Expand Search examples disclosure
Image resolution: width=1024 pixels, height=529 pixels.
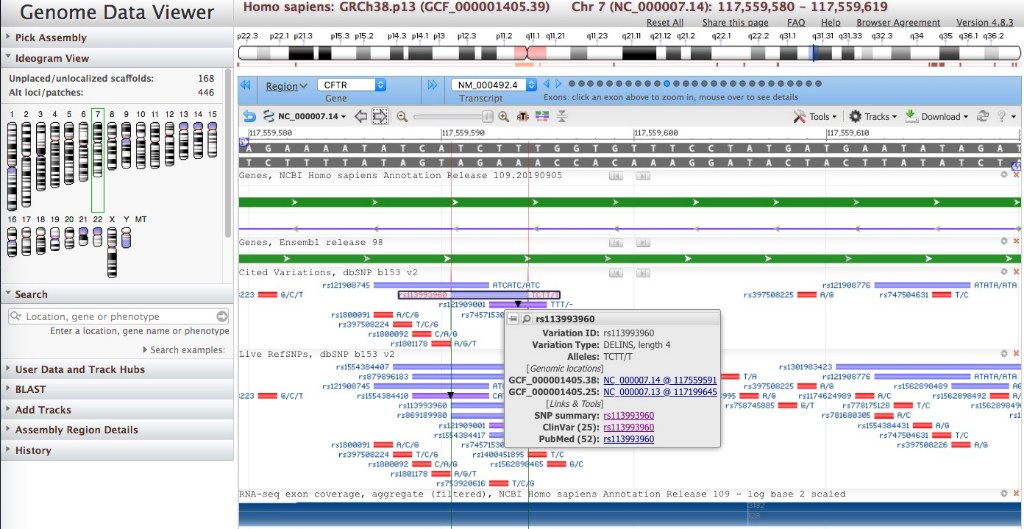pyautogui.click(x=184, y=350)
